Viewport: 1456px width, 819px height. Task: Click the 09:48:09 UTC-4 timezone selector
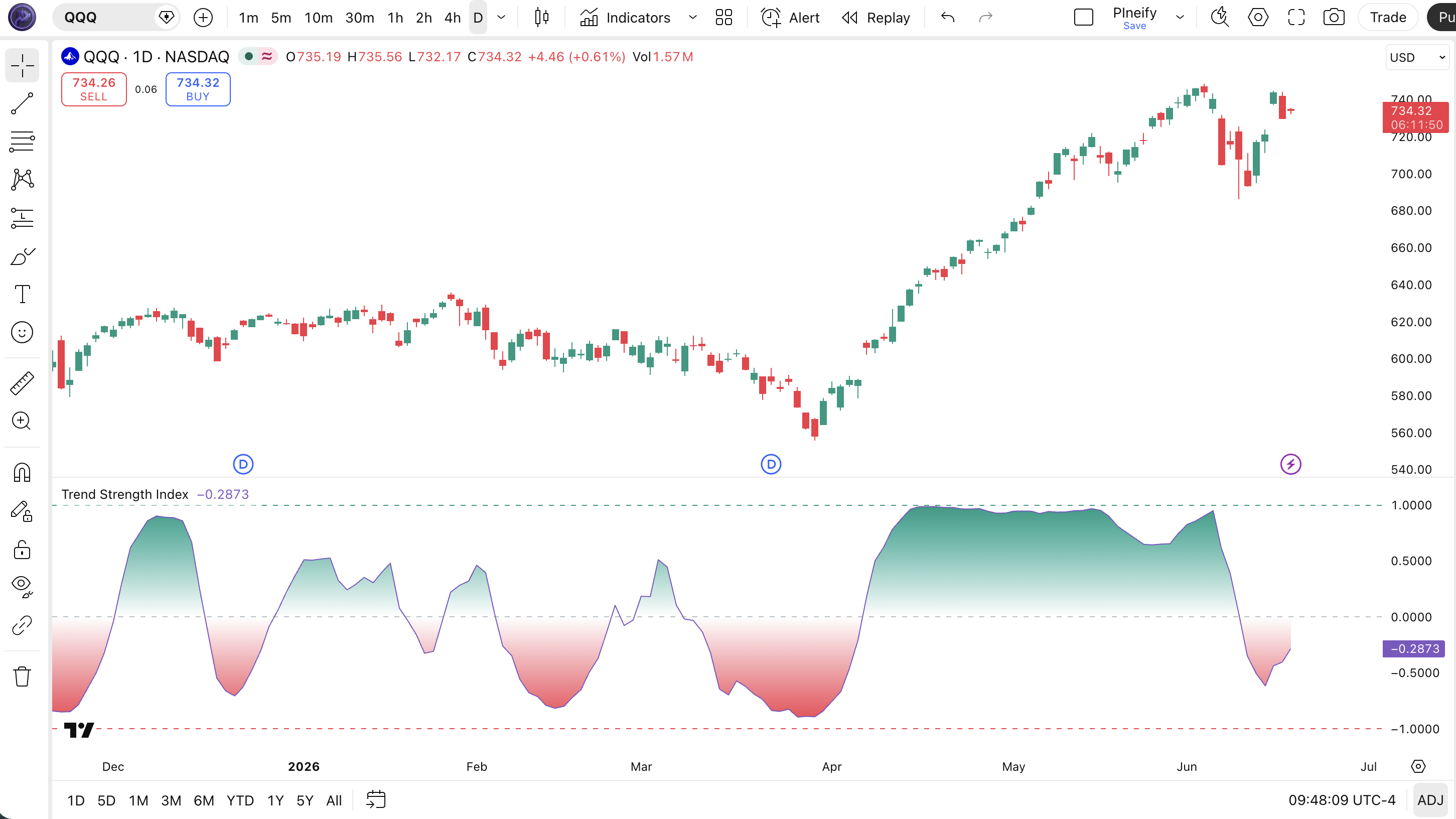tap(1342, 800)
